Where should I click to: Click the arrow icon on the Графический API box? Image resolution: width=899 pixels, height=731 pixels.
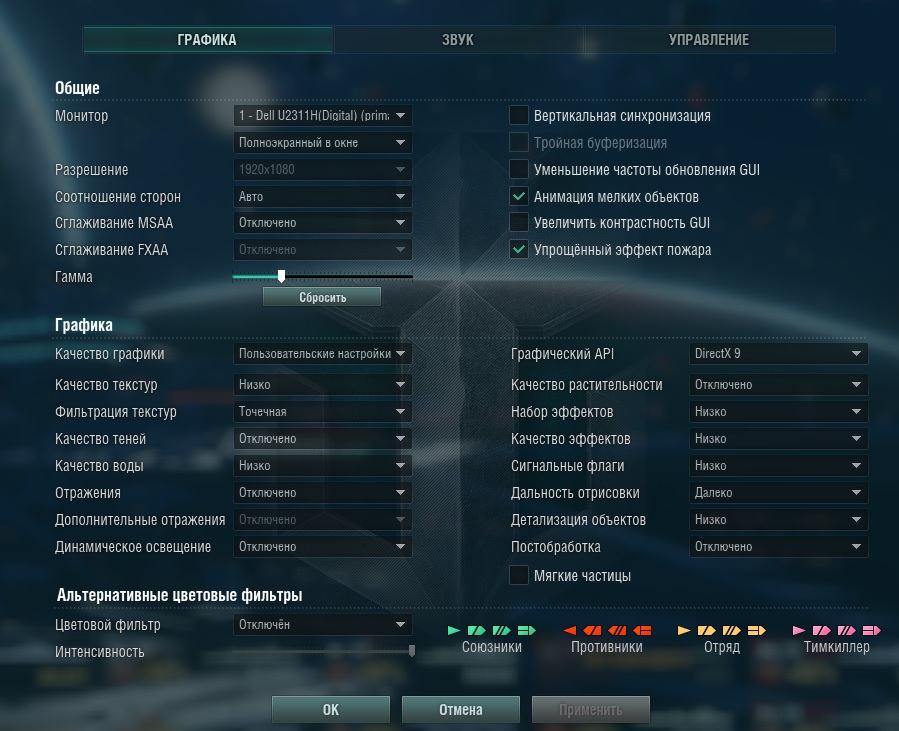pos(856,354)
